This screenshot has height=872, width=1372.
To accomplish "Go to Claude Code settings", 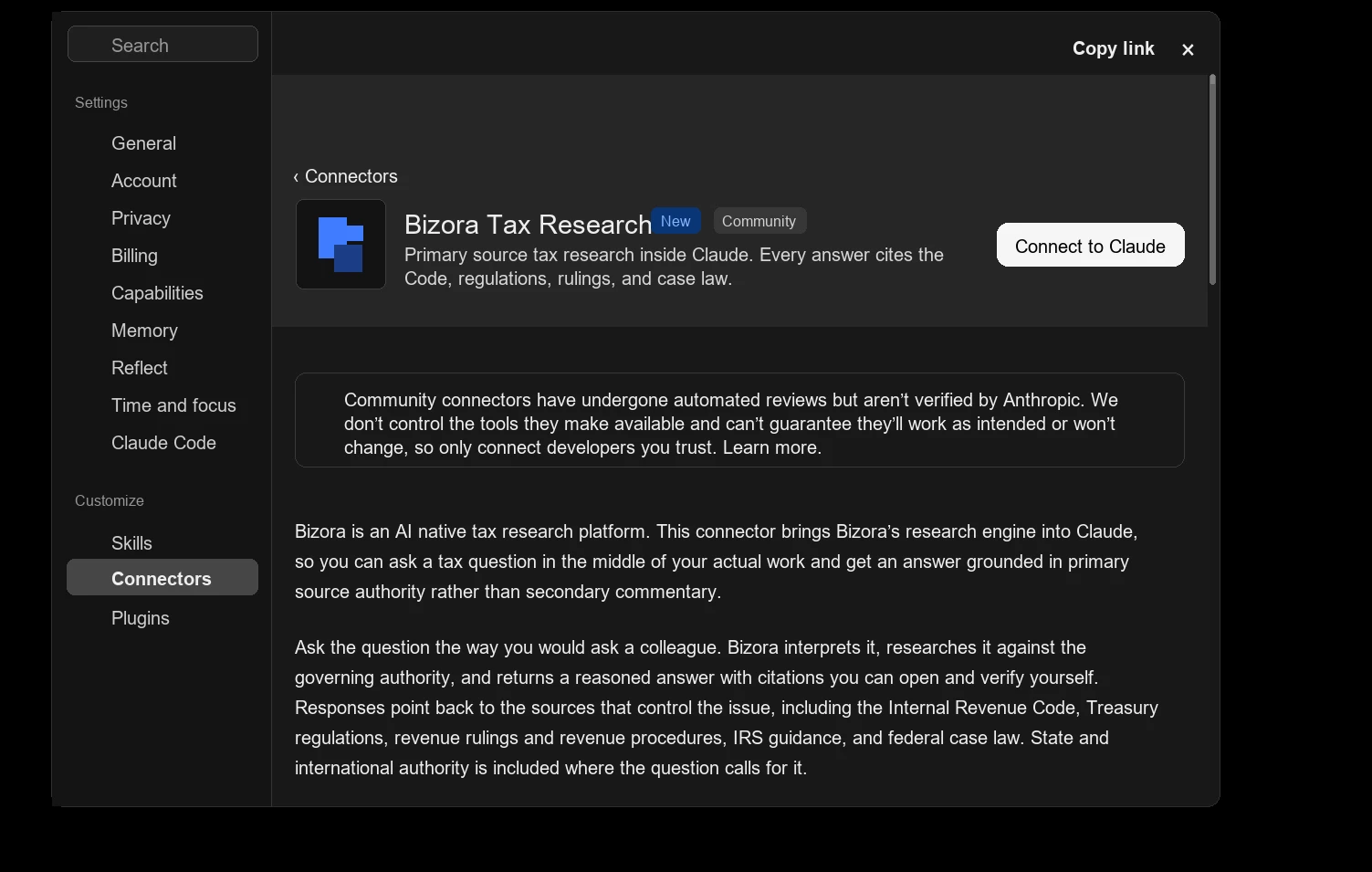I will pyautogui.click(x=162, y=443).
